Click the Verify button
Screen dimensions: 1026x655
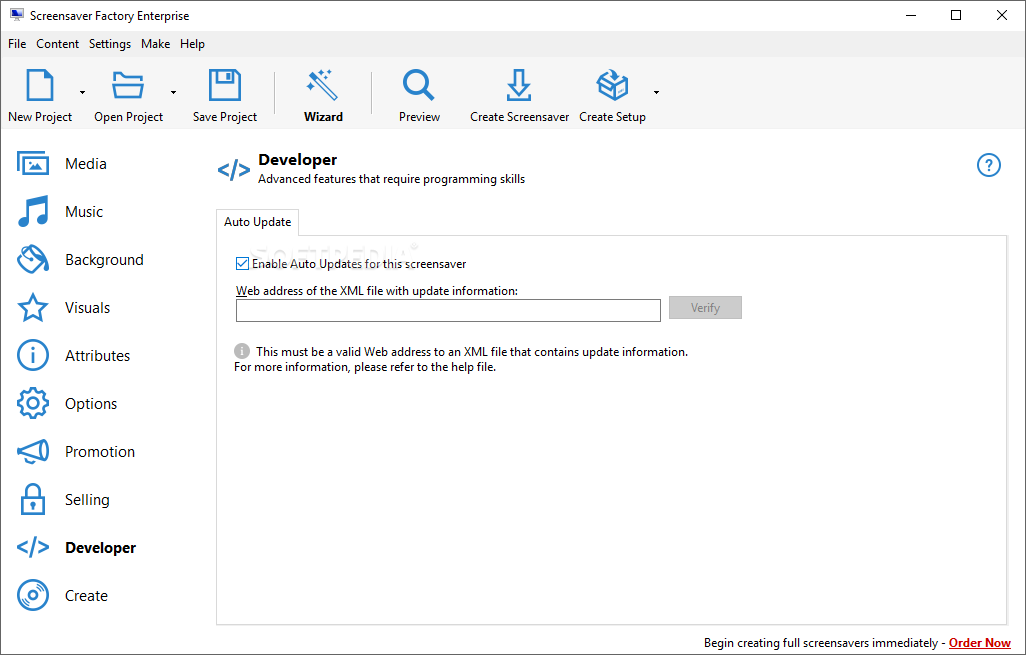pos(705,308)
